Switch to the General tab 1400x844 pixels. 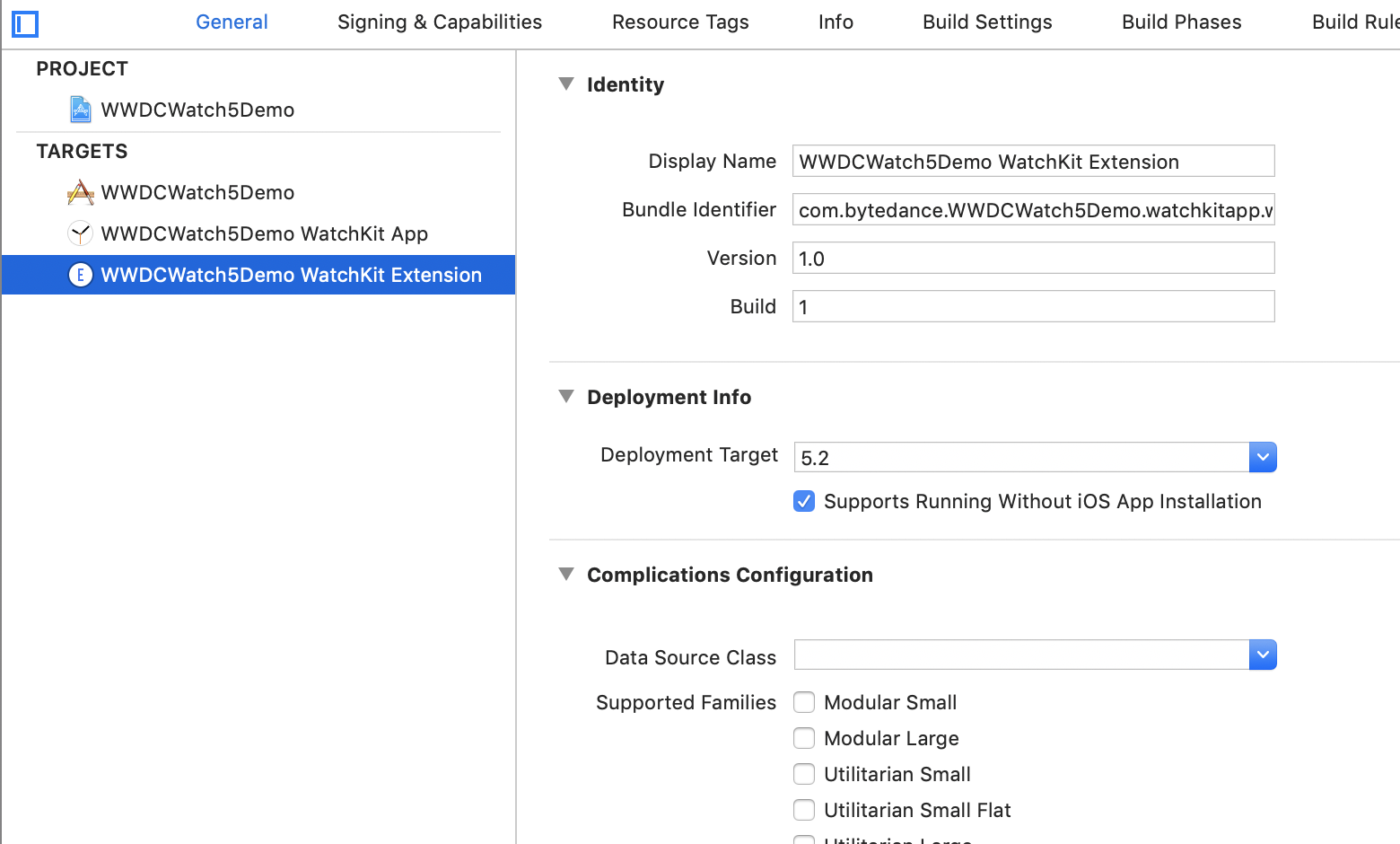click(232, 22)
